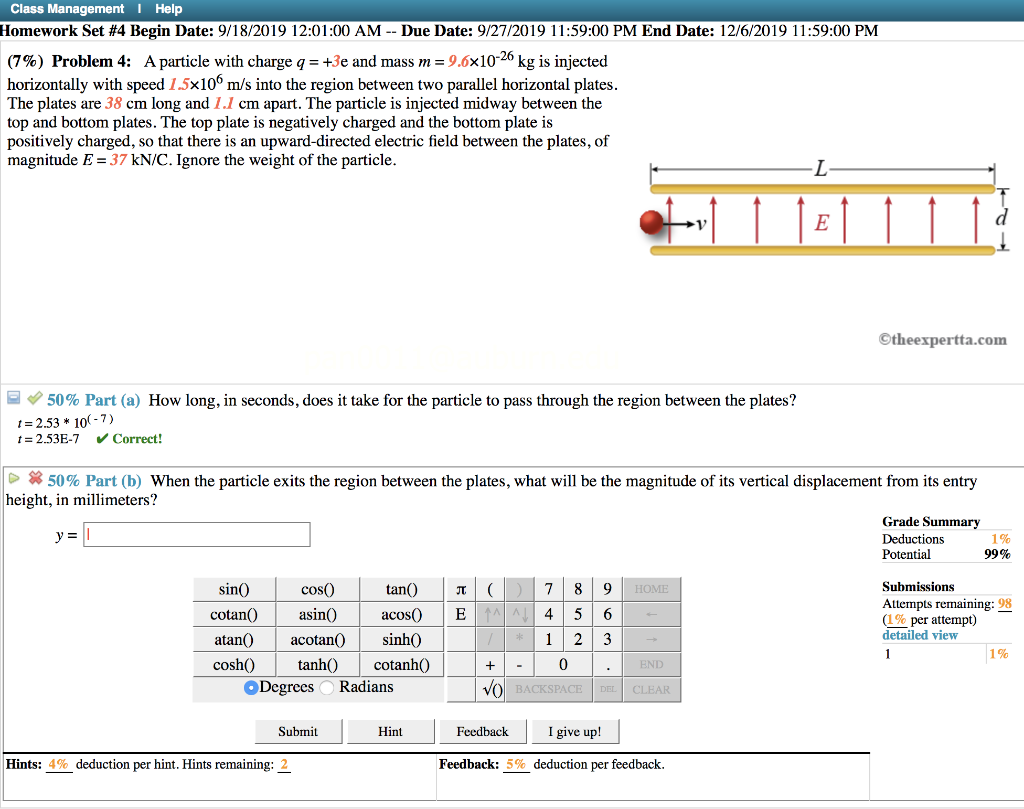Click the √() square root key
Image resolution: width=1024 pixels, height=809 pixels.
coord(491,688)
